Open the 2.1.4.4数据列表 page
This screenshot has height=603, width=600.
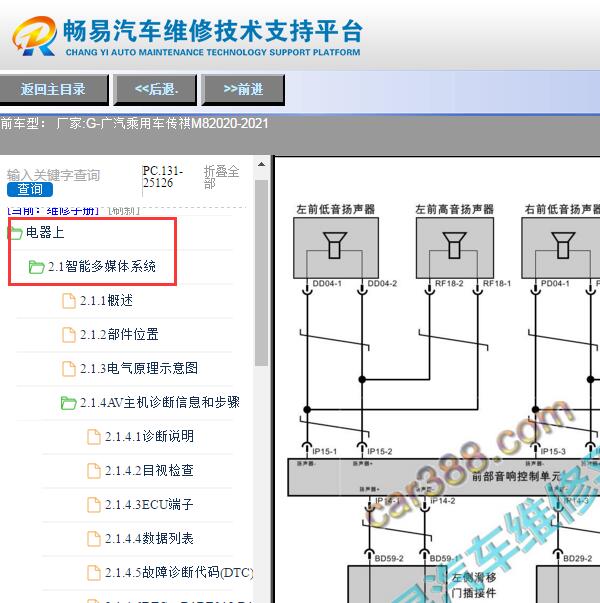(x=149, y=538)
